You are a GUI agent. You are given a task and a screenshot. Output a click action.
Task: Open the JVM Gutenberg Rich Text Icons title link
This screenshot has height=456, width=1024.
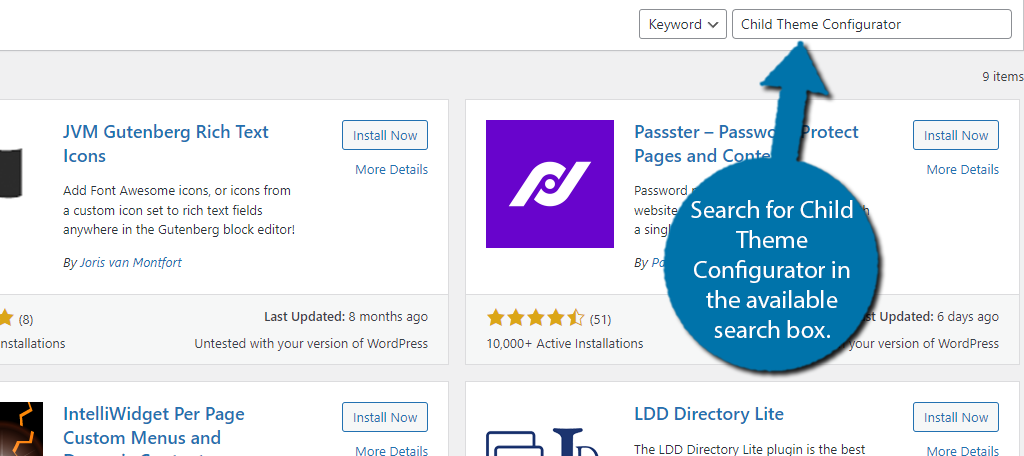coord(166,144)
